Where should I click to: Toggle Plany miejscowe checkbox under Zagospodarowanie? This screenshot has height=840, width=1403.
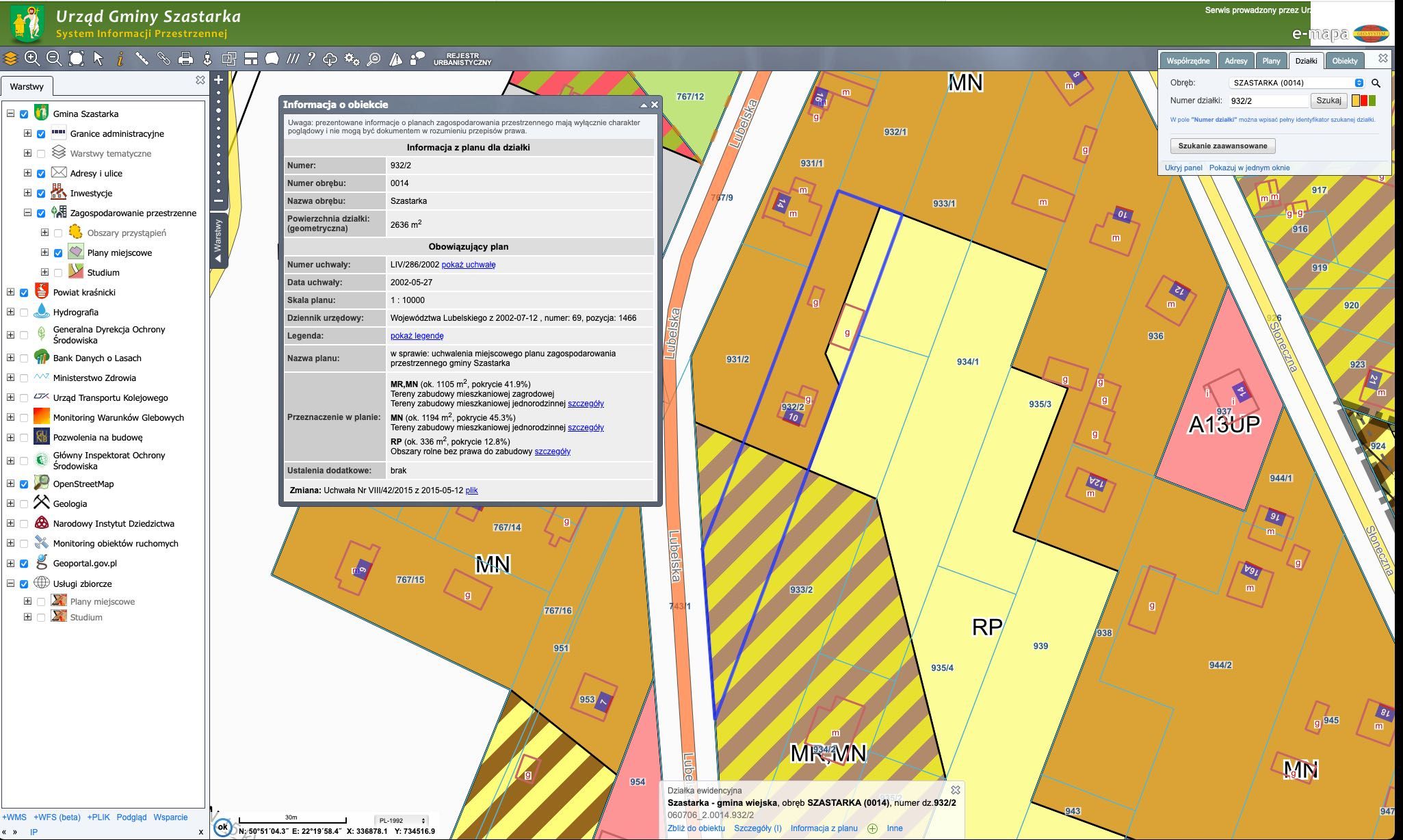pyautogui.click(x=58, y=253)
